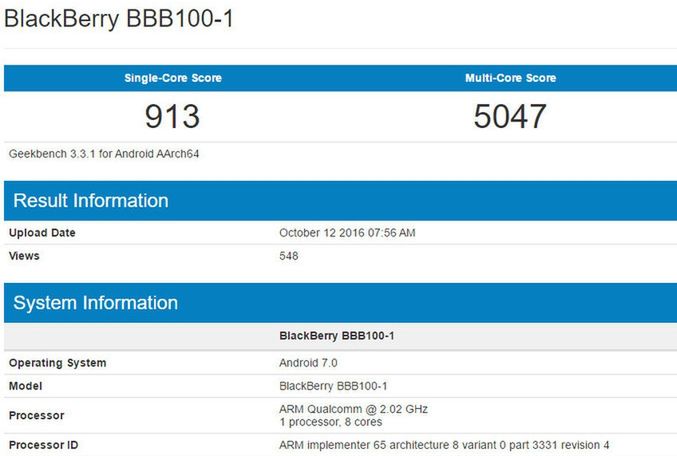Select the Android 7.0 value

[308, 363]
